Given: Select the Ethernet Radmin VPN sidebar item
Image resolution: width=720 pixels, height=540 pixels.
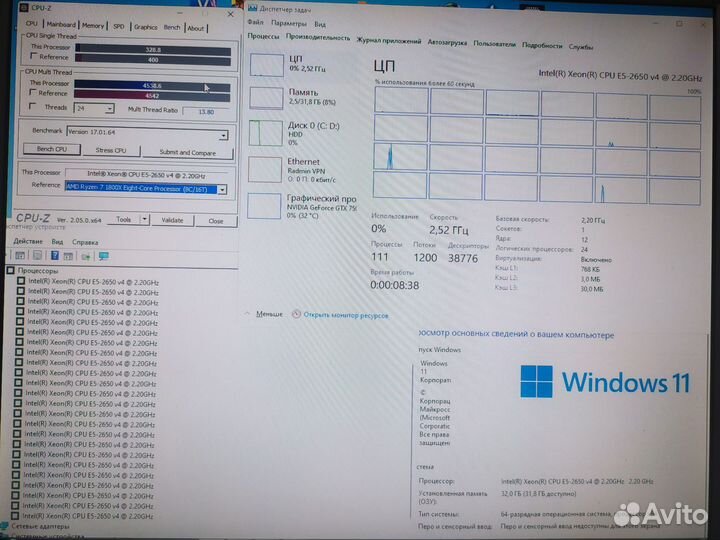Looking at the screenshot, I should coord(302,170).
